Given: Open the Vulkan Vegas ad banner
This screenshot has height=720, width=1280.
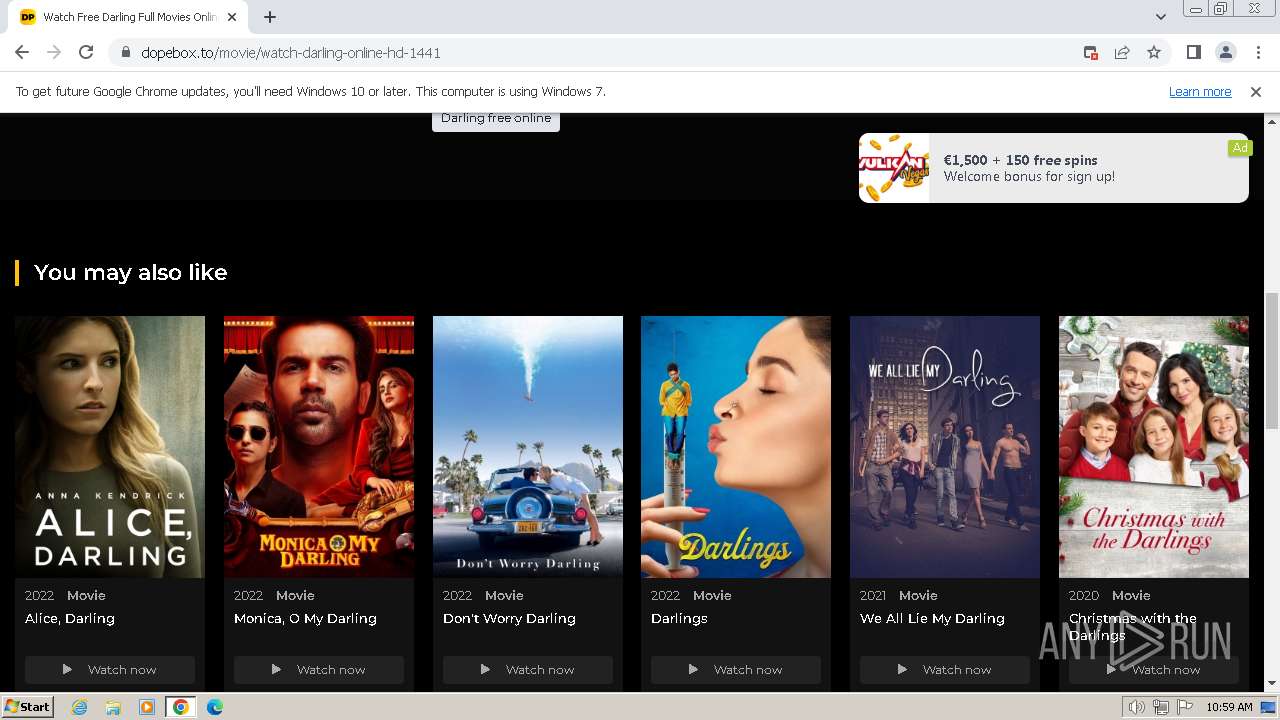Looking at the screenshot, I should coord(1053,168).
